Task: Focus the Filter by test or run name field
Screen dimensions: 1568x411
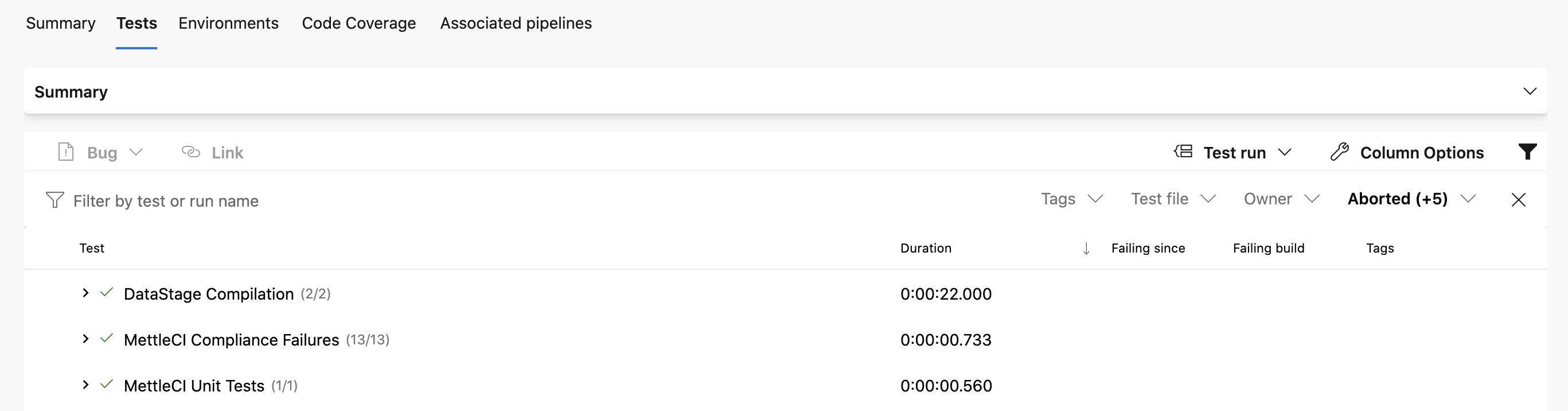Action: [x=166, y=201]
